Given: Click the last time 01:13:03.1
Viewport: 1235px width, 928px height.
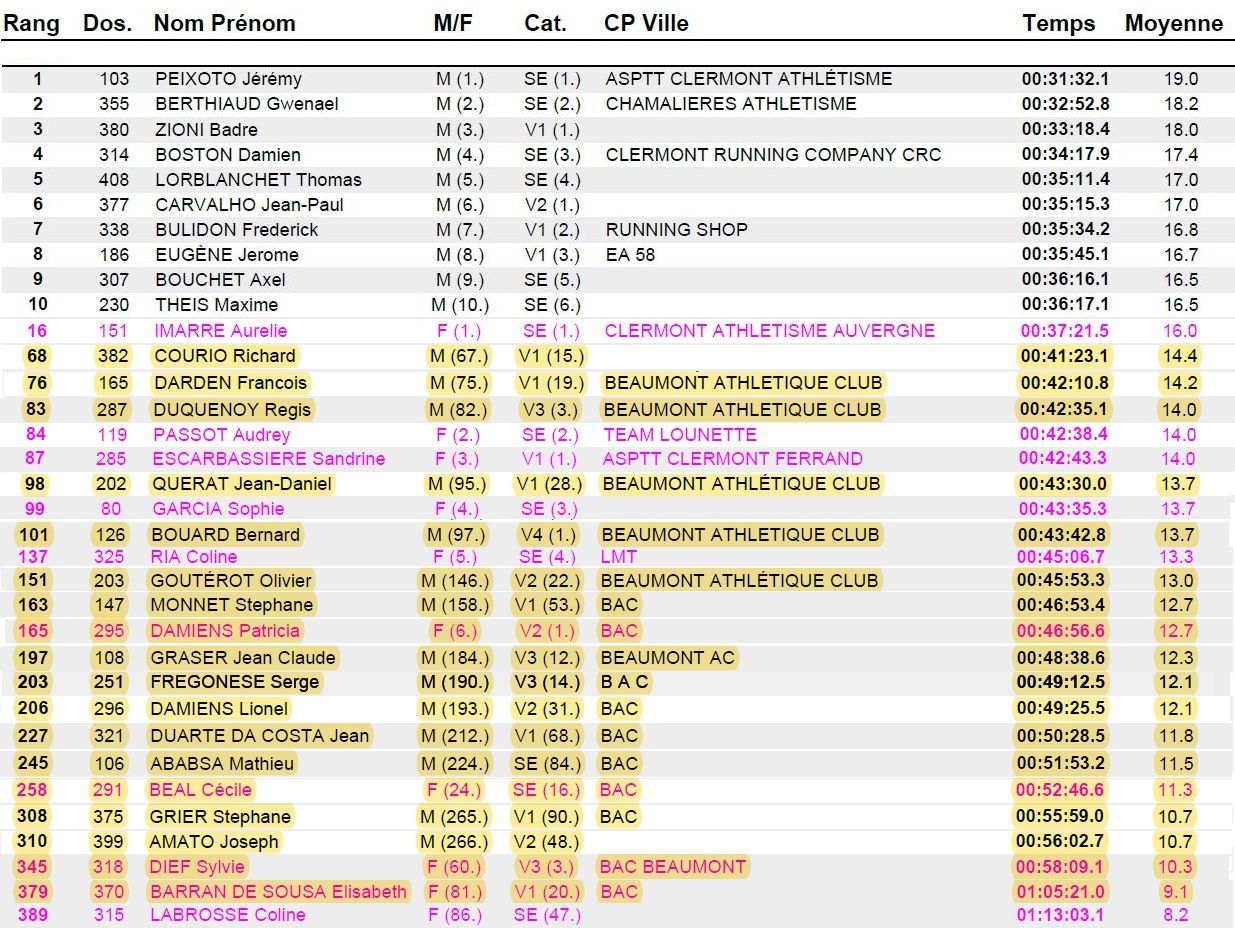Looking at the screenshot, I should click(1060, 915).
